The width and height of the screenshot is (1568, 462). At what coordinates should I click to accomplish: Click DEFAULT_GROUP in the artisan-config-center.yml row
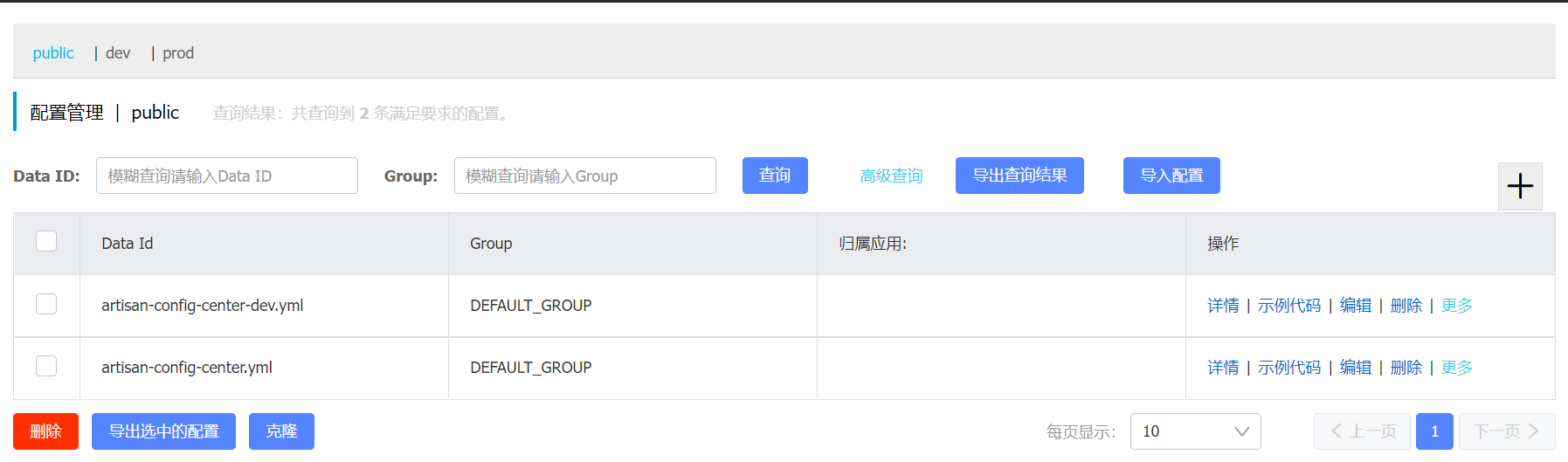tap(531, 368)
